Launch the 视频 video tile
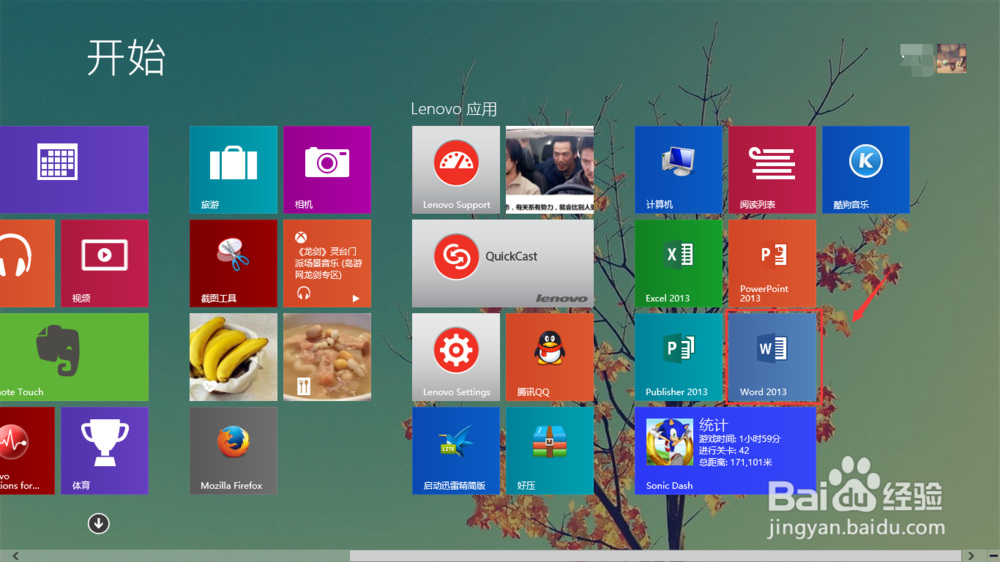The width and height of the screenshot is (1000, 562). pyautogui.click(x=105, y=263)
